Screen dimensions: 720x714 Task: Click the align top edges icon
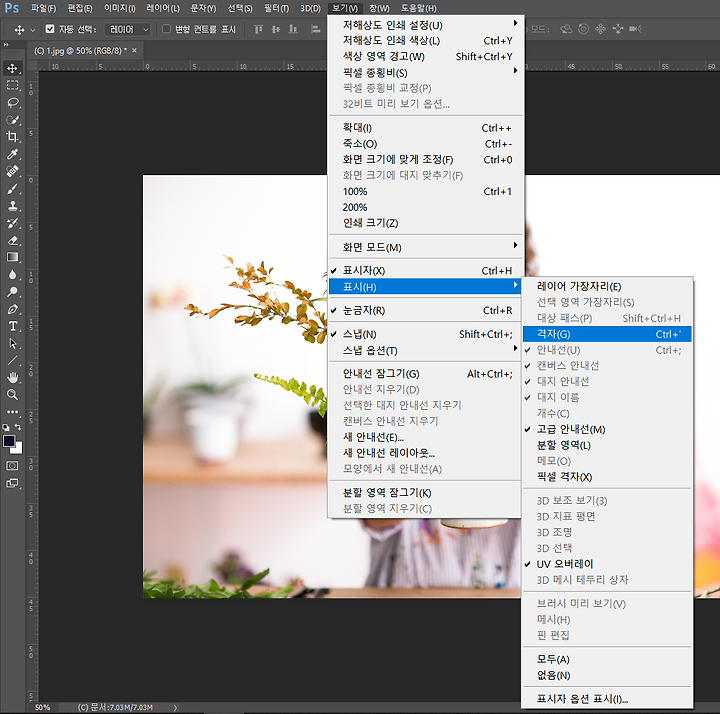point(259,29)
